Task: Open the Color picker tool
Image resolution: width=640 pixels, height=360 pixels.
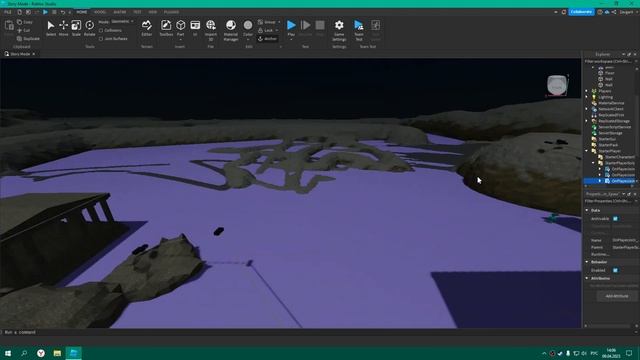Action: pos(248,30)
